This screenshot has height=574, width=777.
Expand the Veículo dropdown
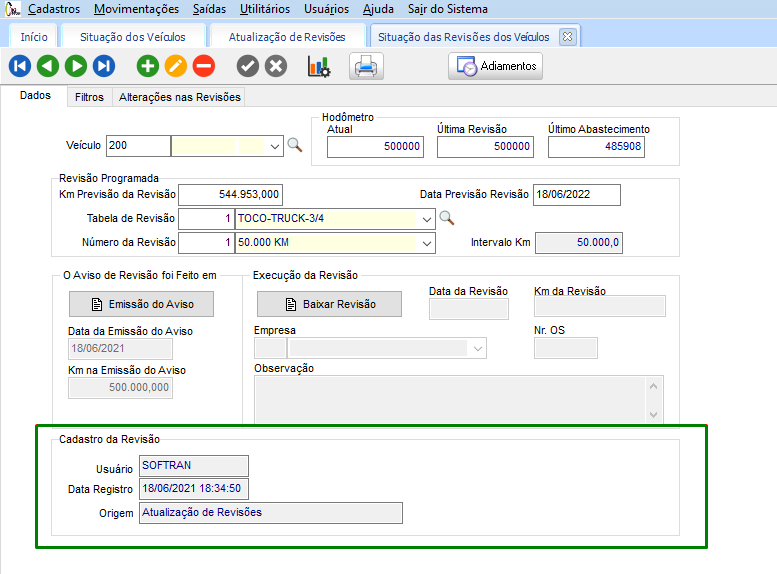tap(275, 146)
